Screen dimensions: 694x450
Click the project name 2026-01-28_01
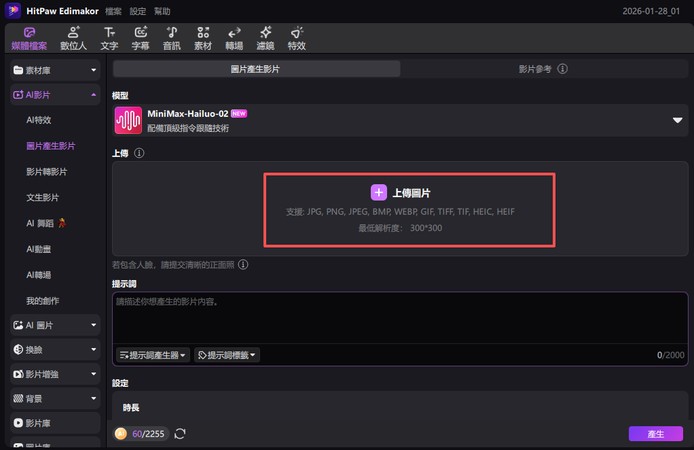(651, 12)
